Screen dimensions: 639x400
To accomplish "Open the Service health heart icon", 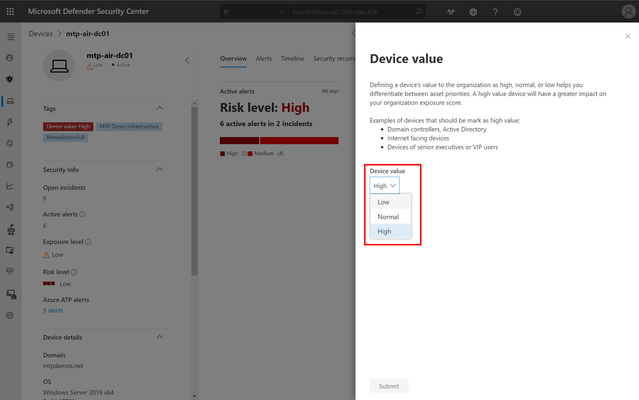I will [10, 271].
